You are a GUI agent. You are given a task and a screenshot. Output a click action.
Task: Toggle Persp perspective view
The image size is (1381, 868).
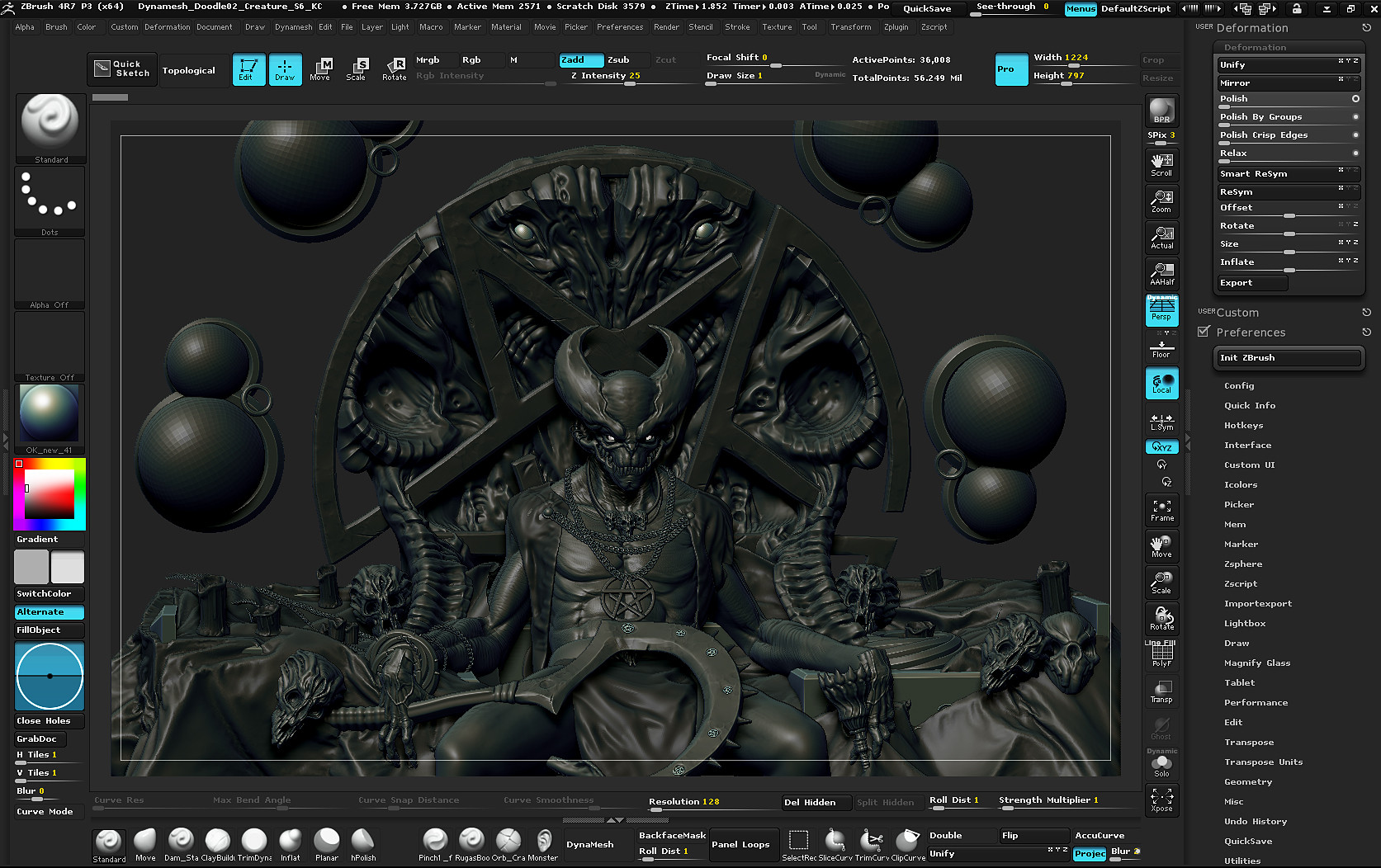1161,309
